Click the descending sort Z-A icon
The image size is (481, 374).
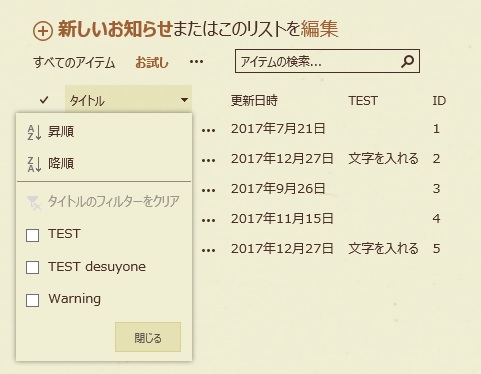pyautogui.click(x=34, y=164)
